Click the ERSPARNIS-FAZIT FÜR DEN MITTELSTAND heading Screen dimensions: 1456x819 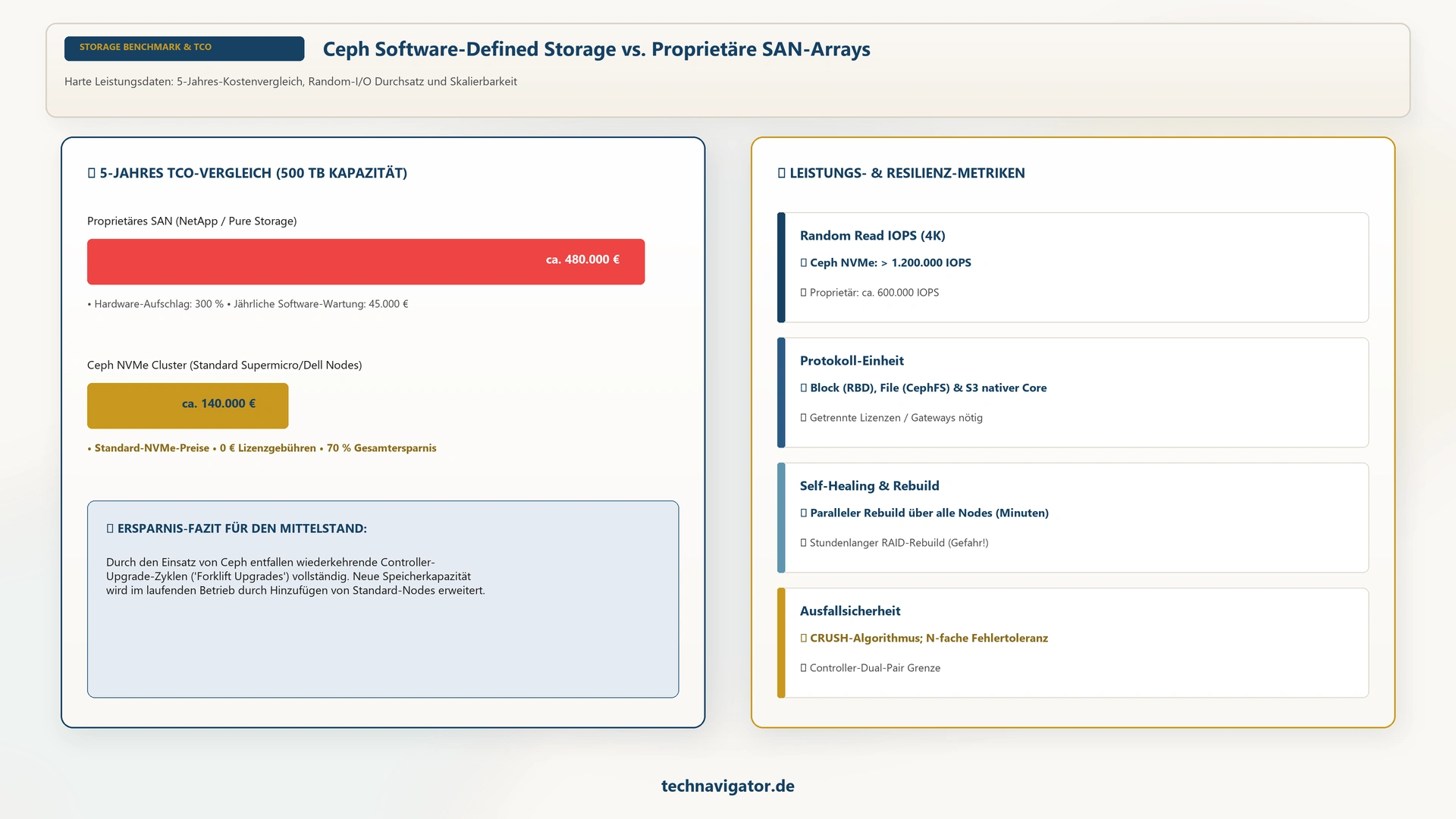click(237, 529)
